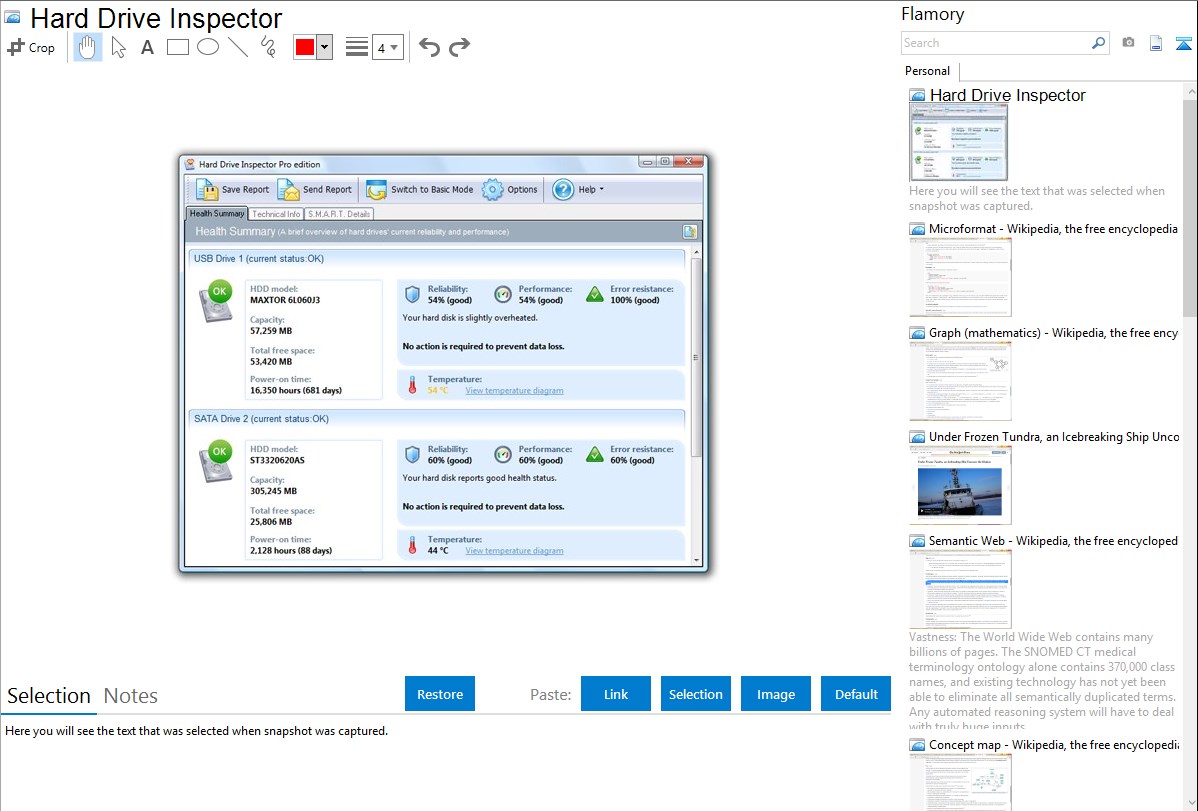Switch to the Selection tab
This screenshot has width=1198, height=811.
pos(49,696)
